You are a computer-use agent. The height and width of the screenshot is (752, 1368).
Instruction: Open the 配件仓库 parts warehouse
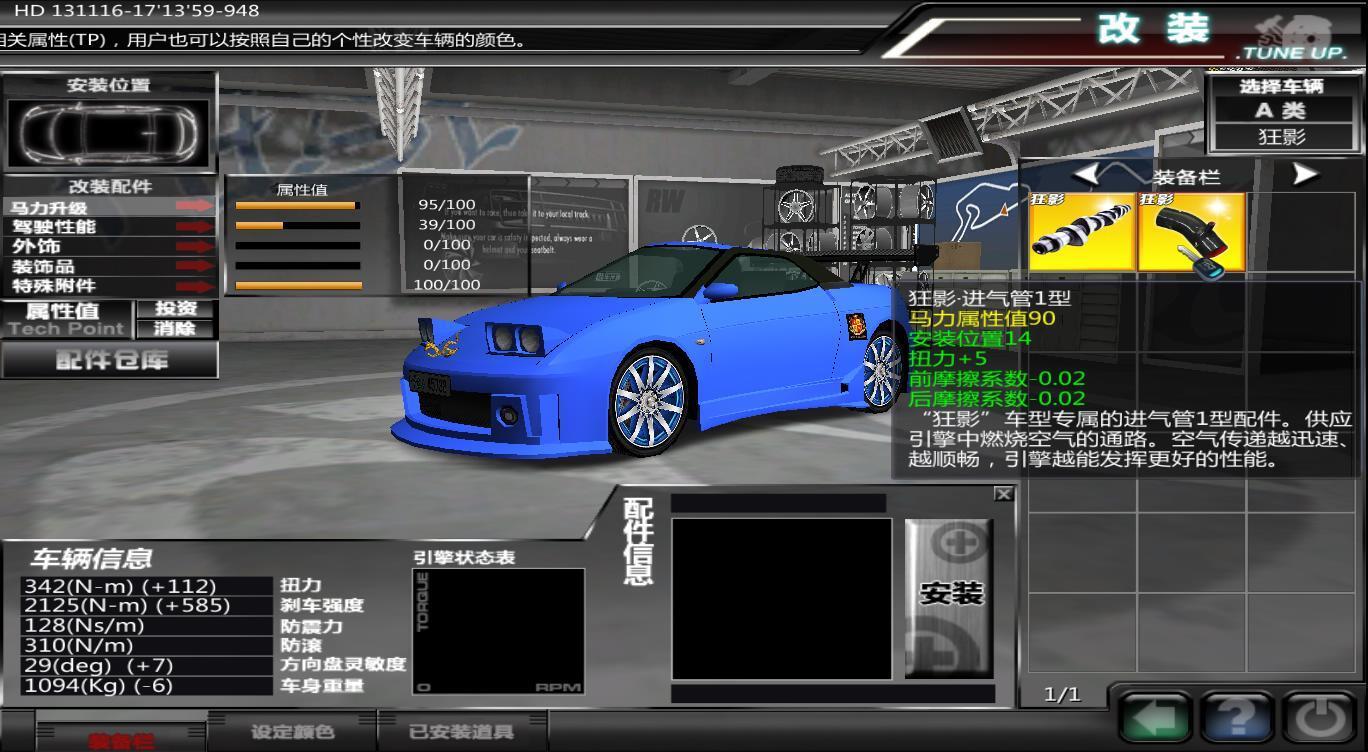pos(110,360)
